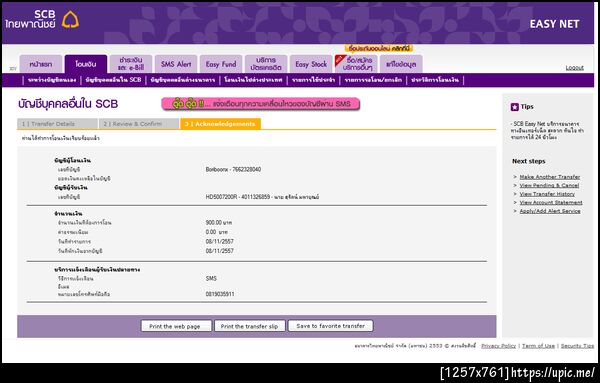Open the ซื้อ/สมัครบริการอื่นๆ tab
The image size is (600, 383).
(x=356, y=64)
